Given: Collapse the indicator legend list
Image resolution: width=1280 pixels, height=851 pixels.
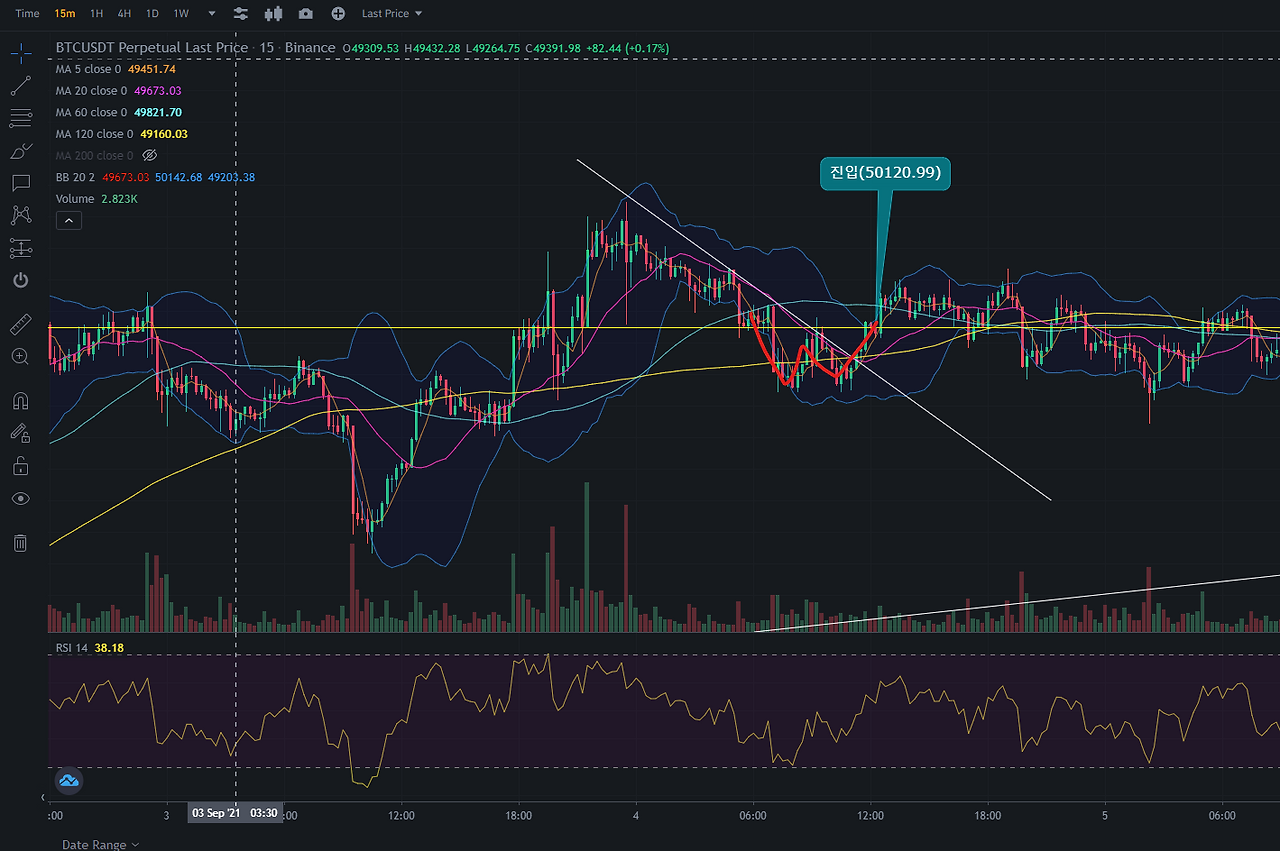Looking at the screenshot, I should pos(69,221).
